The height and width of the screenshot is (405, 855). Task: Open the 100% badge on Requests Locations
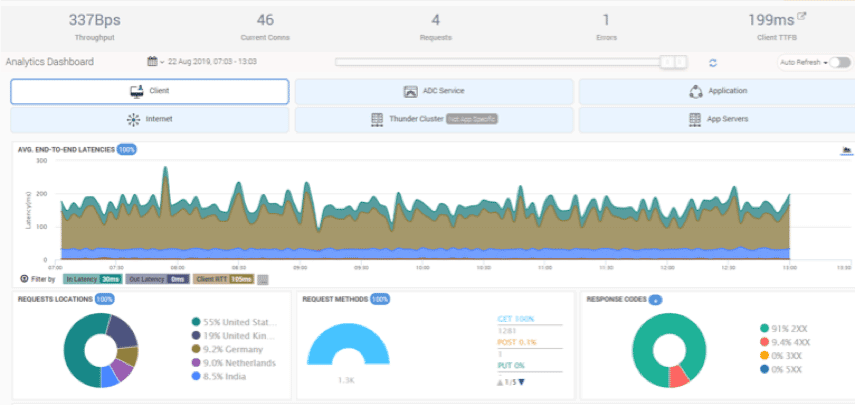[104, 299]
